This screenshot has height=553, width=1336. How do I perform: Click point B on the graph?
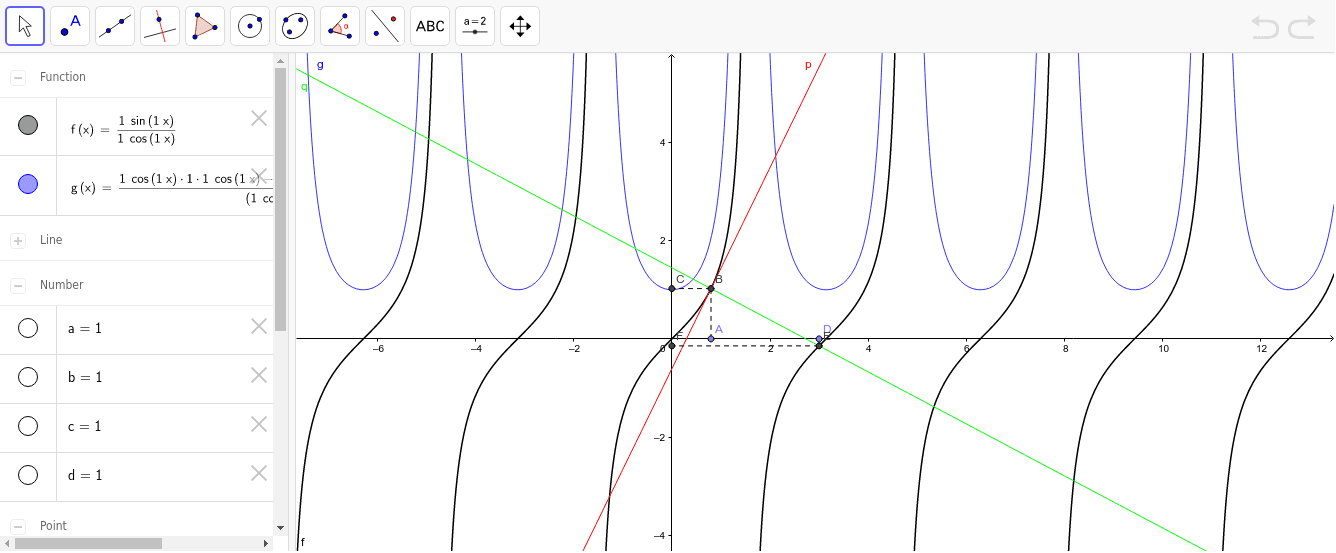pyautogui.click(x=711, y=288)
